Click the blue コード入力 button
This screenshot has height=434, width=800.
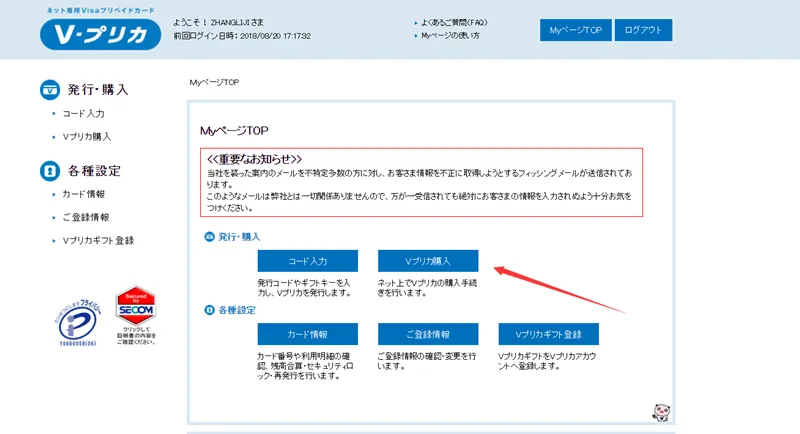[307, 261]
